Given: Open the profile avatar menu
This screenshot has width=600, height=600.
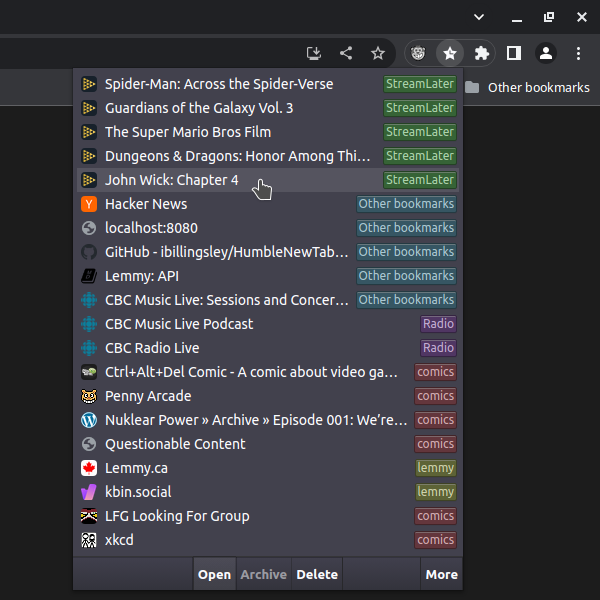Looking at the screenshot, I should [546, 53].
